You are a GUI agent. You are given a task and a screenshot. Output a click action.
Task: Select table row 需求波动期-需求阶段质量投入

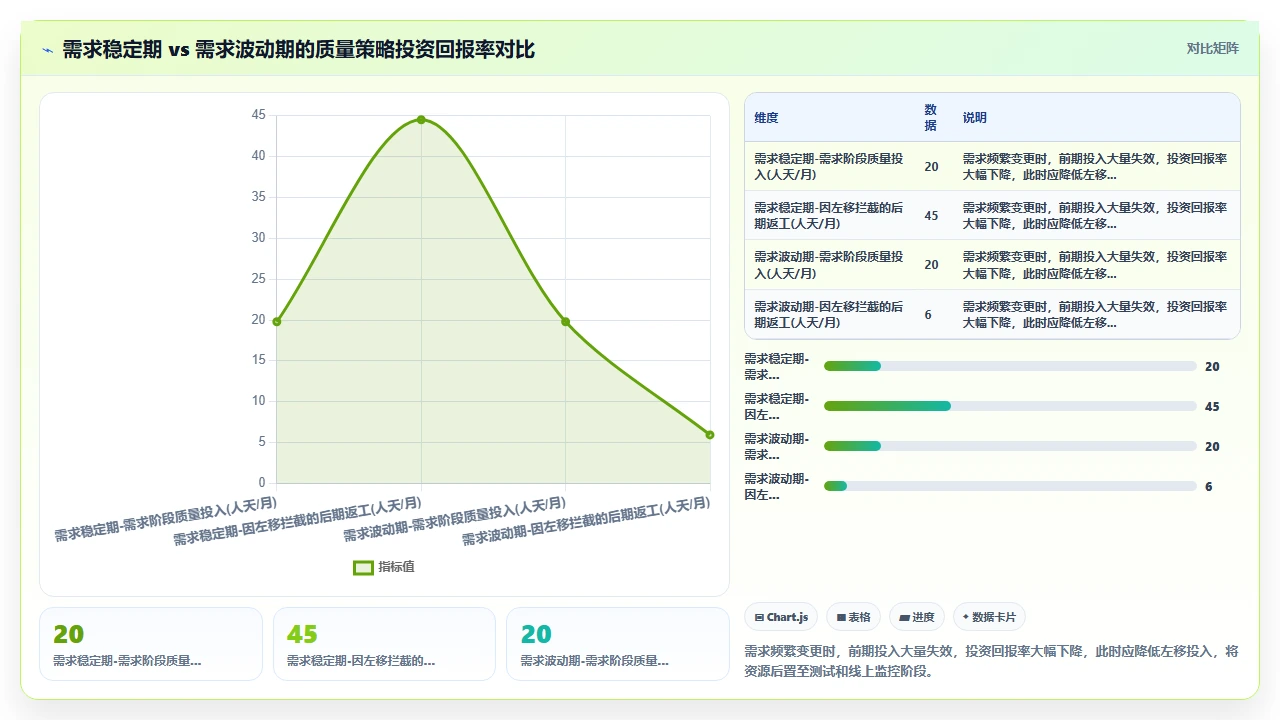[x=992, y=265]
